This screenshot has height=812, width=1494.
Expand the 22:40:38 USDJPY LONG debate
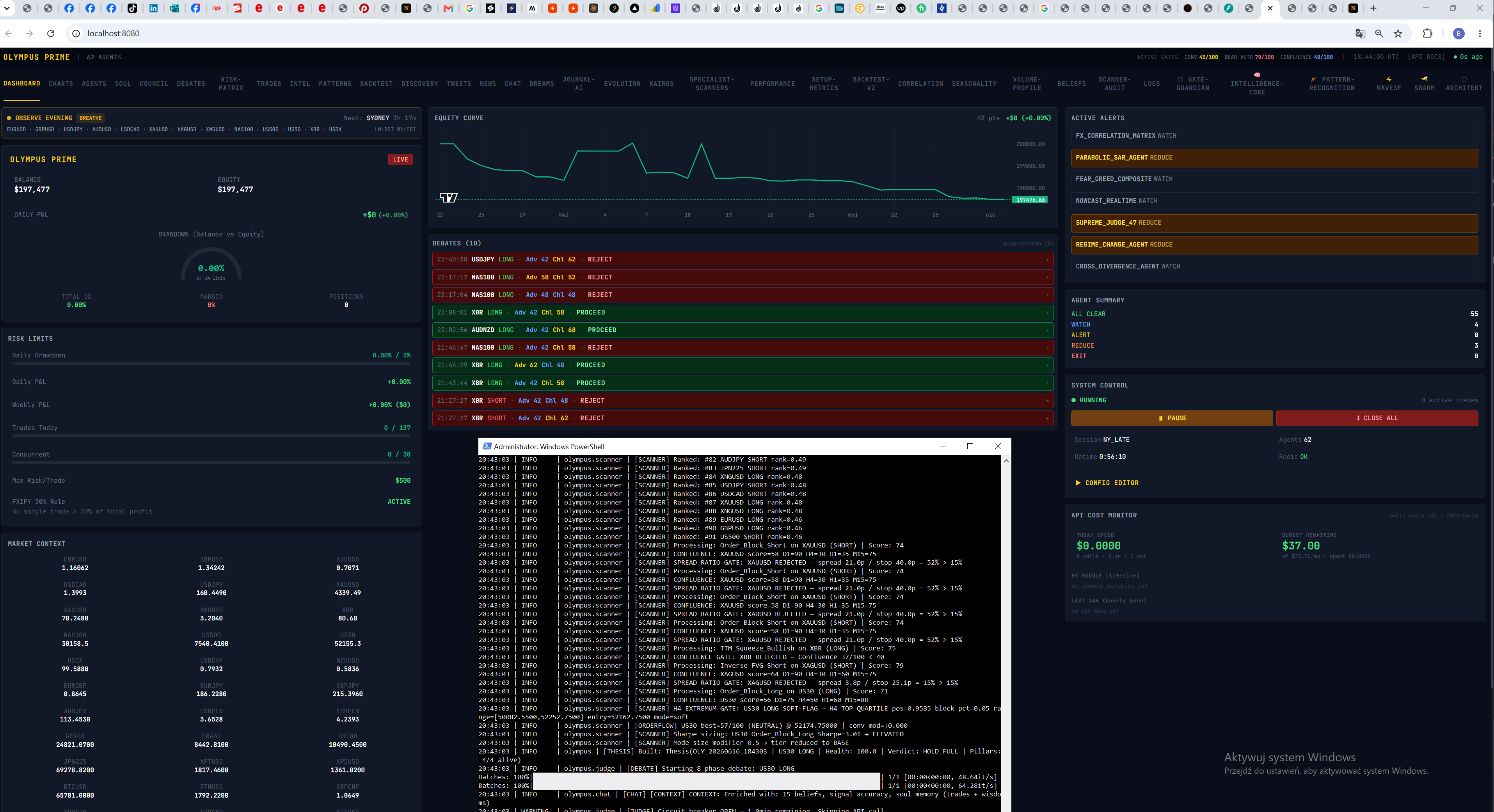pos(743,259)
